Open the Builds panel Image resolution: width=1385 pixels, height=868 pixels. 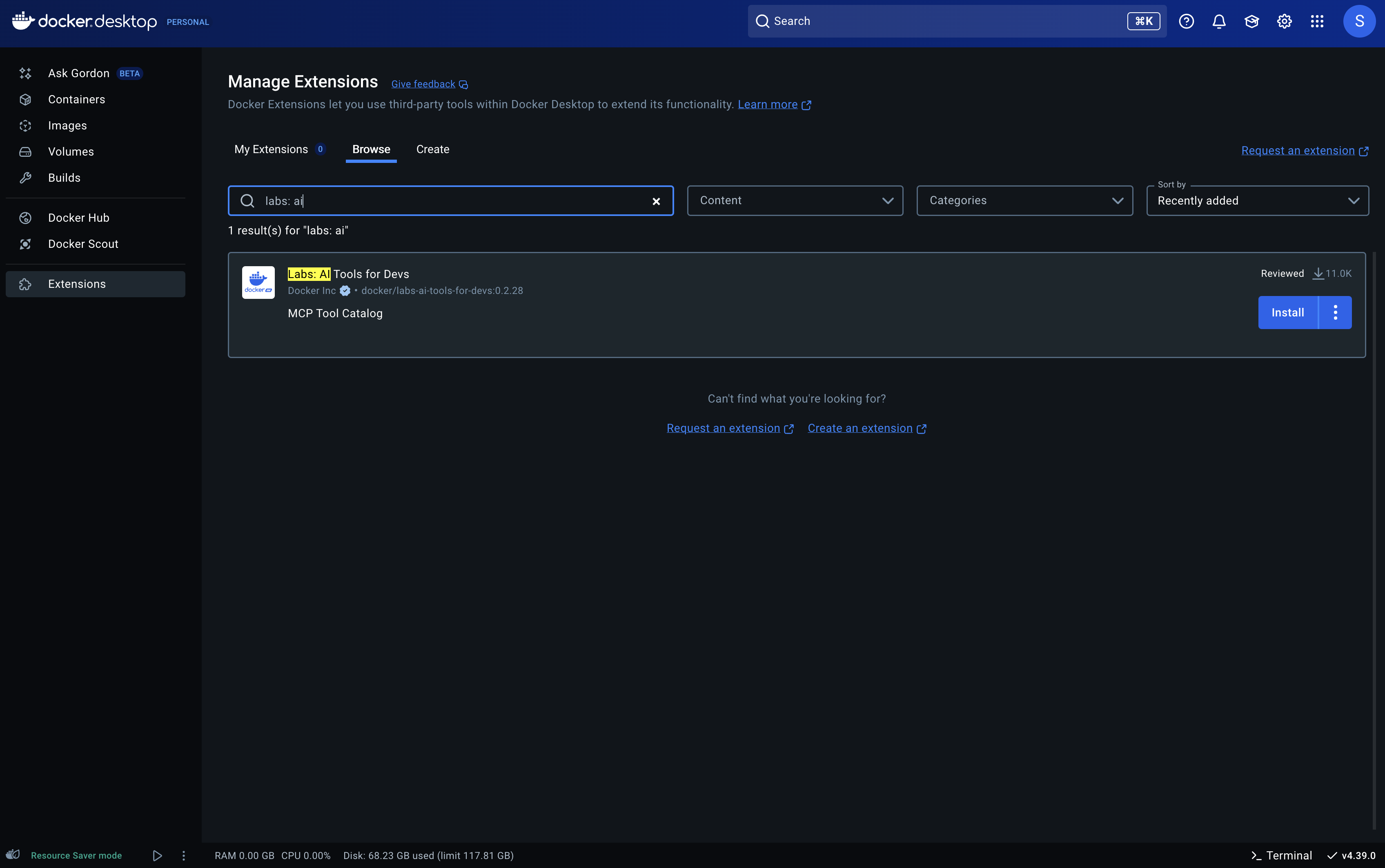[64, 177]
